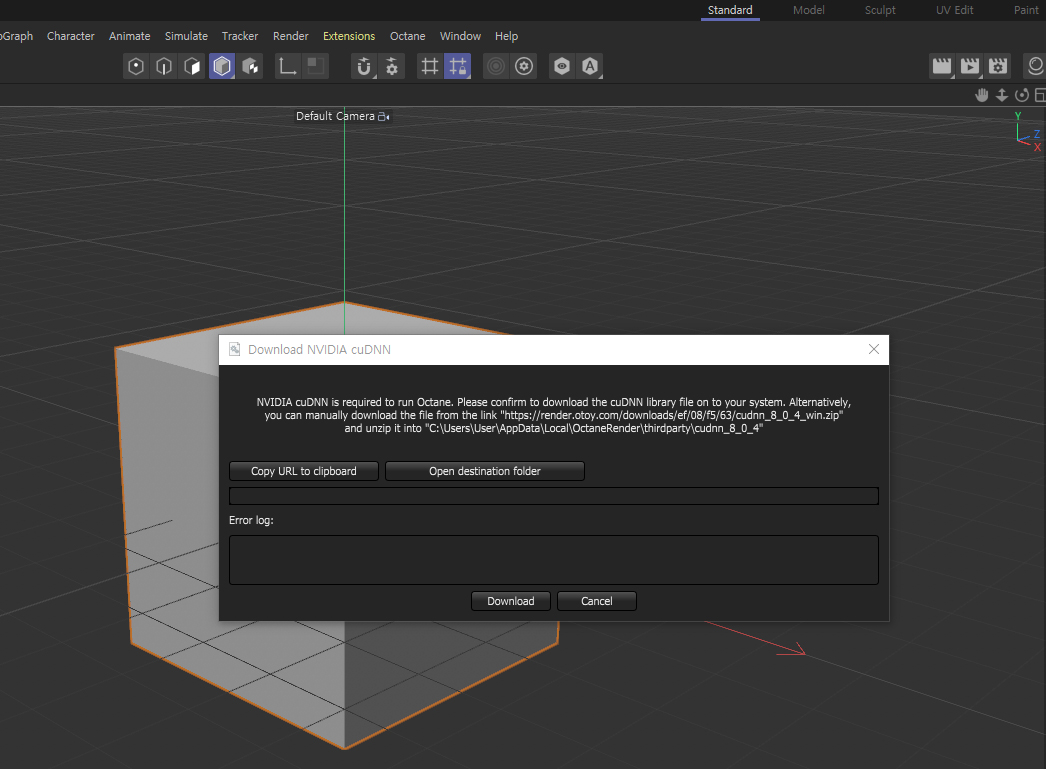Click the XYZ axis orientation gizmo
This screenshot has width=1046, height=769.
[1027, 131]
